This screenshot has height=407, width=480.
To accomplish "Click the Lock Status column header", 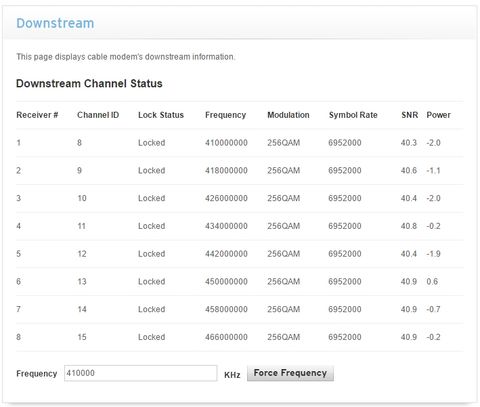I will pyautogui.click(x=161, y=115).
